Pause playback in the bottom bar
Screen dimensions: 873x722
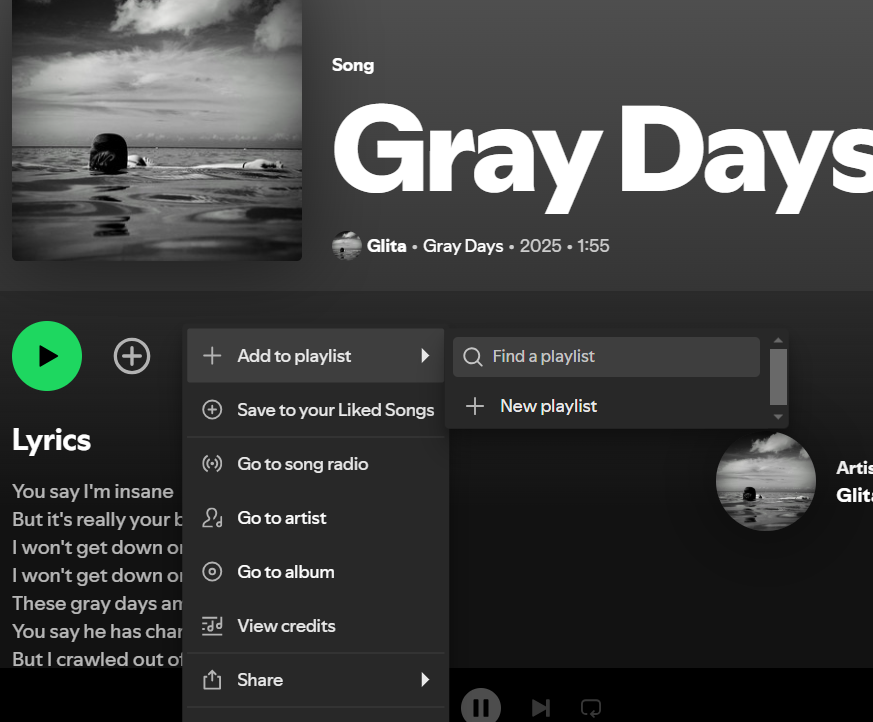pyautogui.click(x=481, y=707)
